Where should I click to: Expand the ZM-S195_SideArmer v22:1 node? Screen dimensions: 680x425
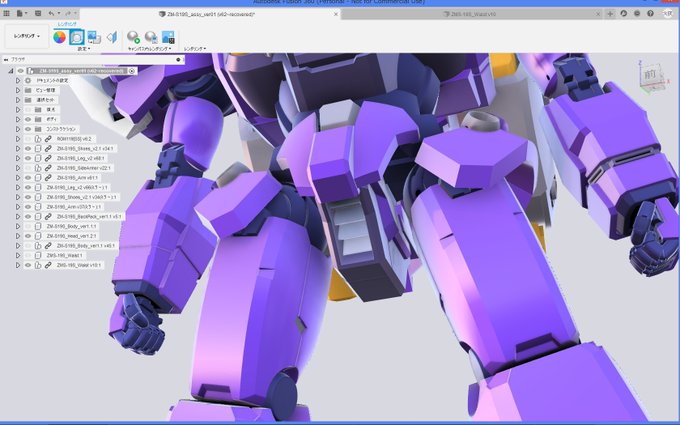[x=18, y=168]
